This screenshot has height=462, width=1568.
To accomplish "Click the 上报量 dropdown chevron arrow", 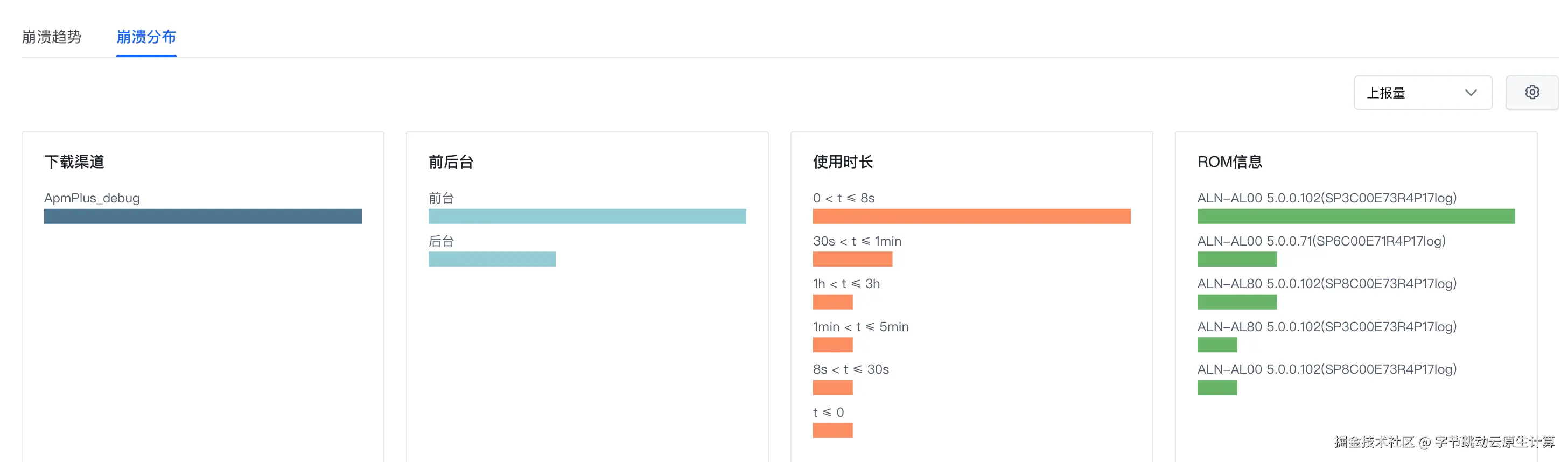I will click(1471, 93).
